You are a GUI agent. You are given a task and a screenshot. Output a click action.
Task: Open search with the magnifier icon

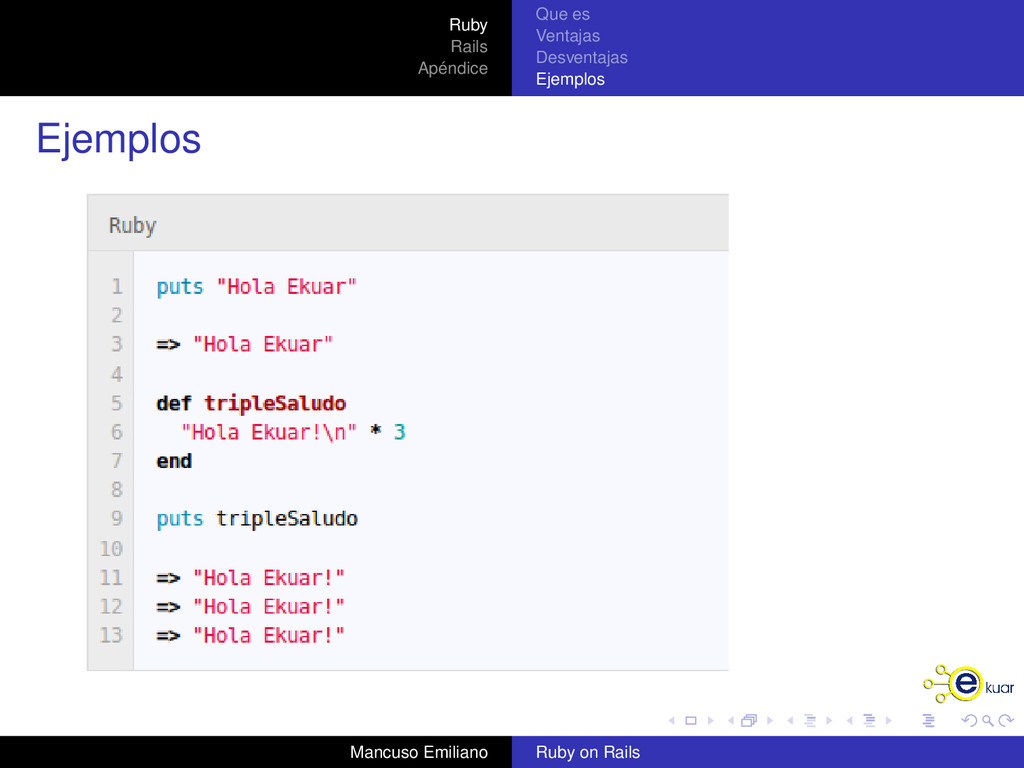coord(988,720)
